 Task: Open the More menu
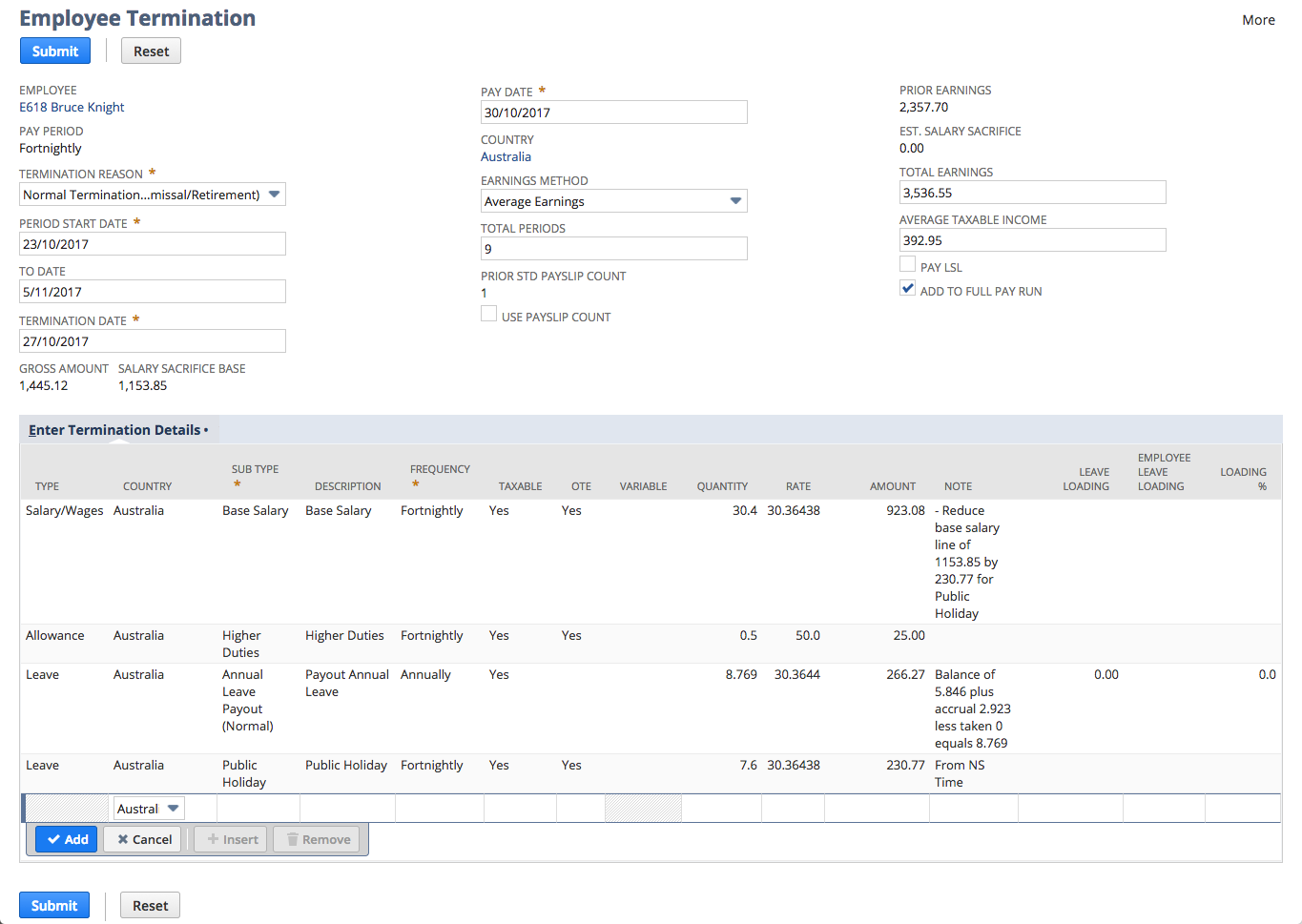(1258, 19)
